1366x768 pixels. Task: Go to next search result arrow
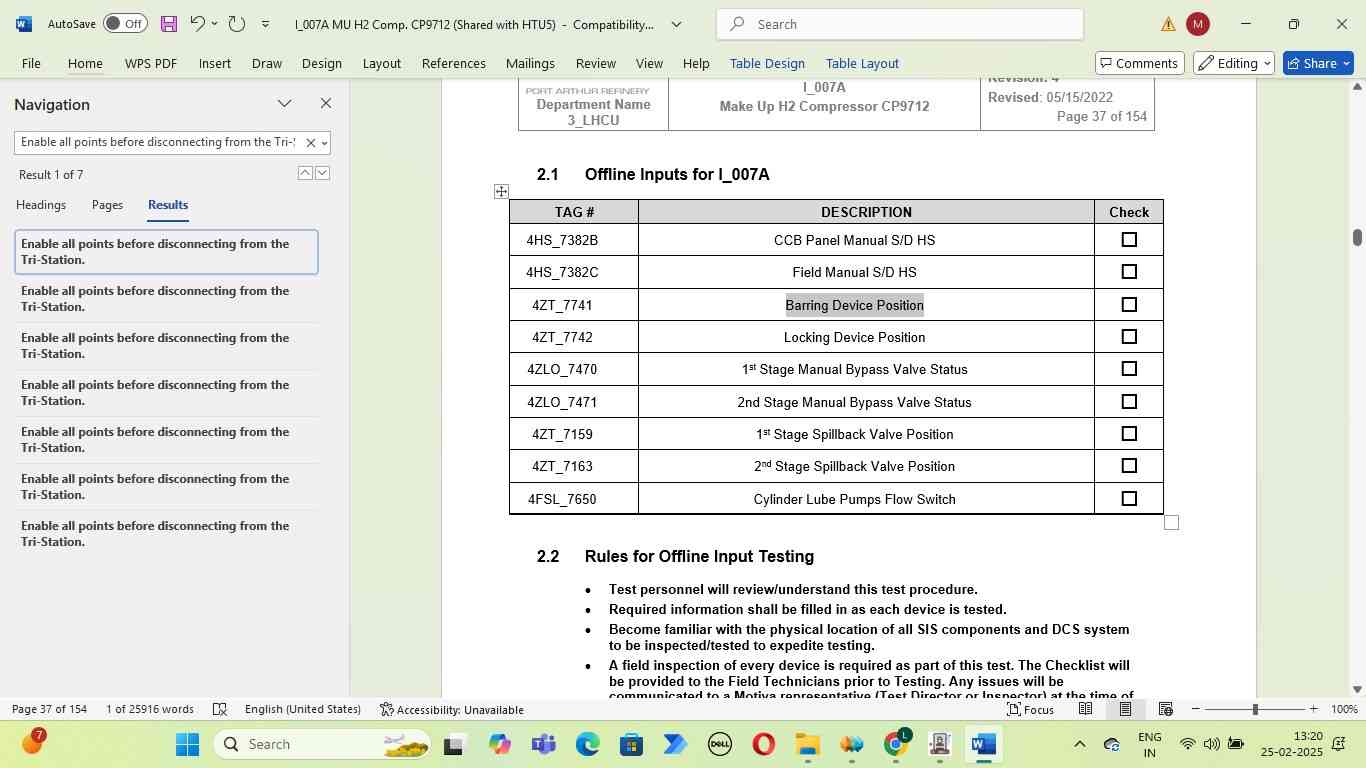click(322, 173)
